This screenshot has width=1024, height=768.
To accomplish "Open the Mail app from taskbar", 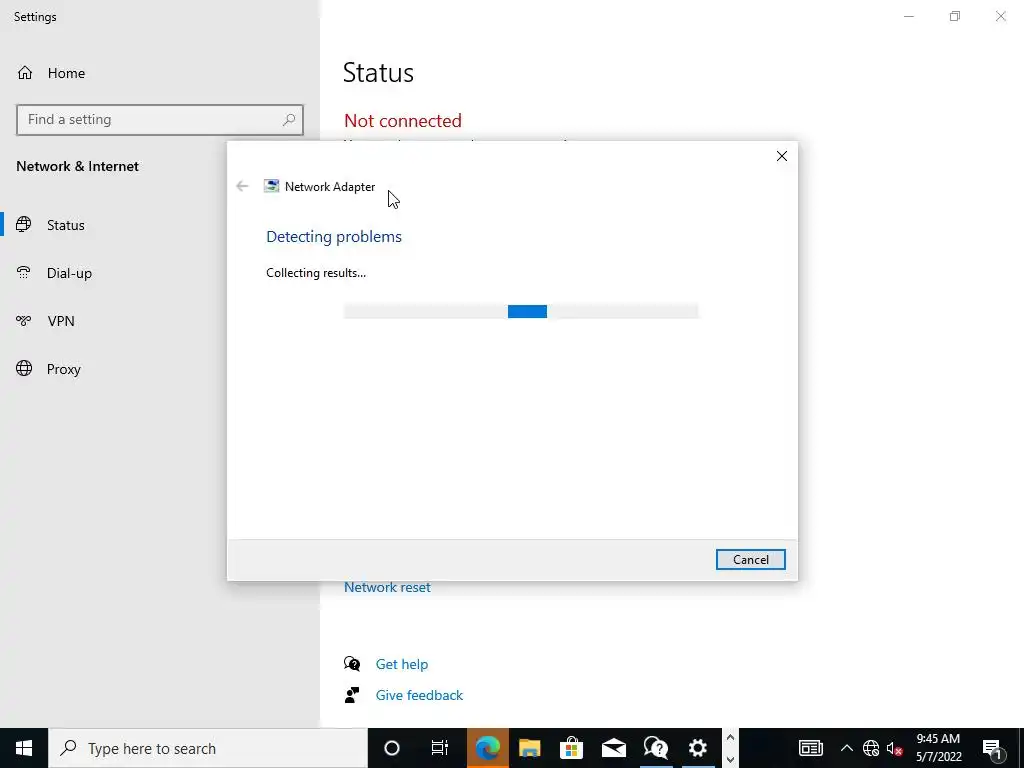I will pos(614,748).
